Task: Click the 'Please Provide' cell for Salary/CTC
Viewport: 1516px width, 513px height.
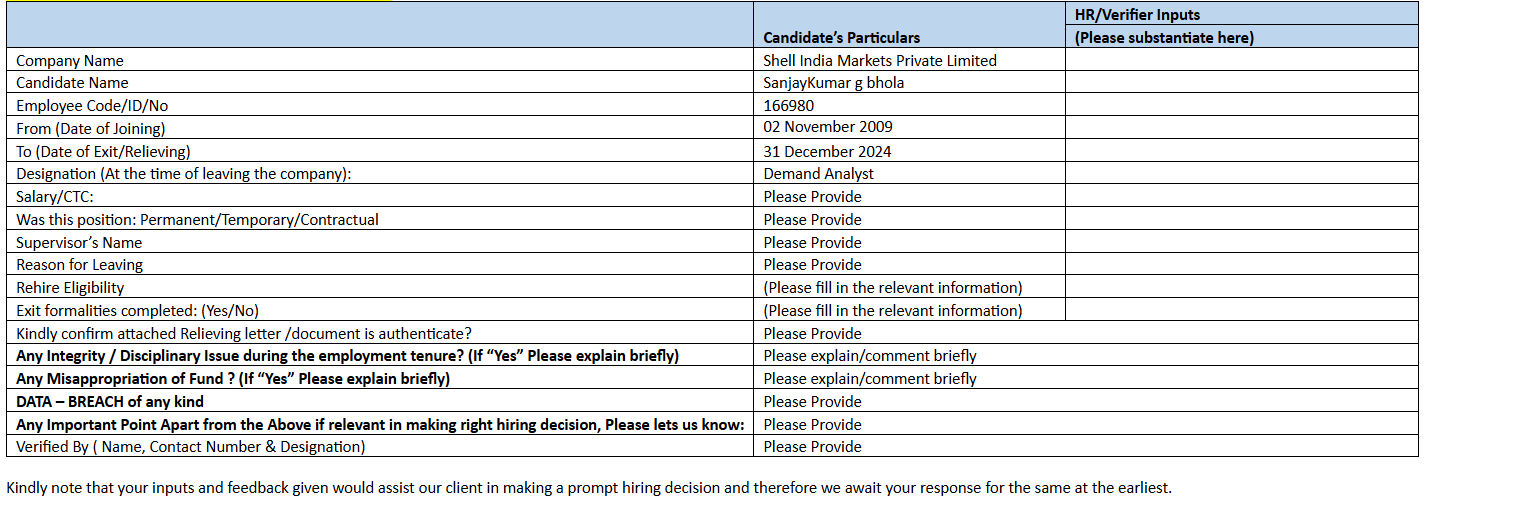Action: (812, 197)
